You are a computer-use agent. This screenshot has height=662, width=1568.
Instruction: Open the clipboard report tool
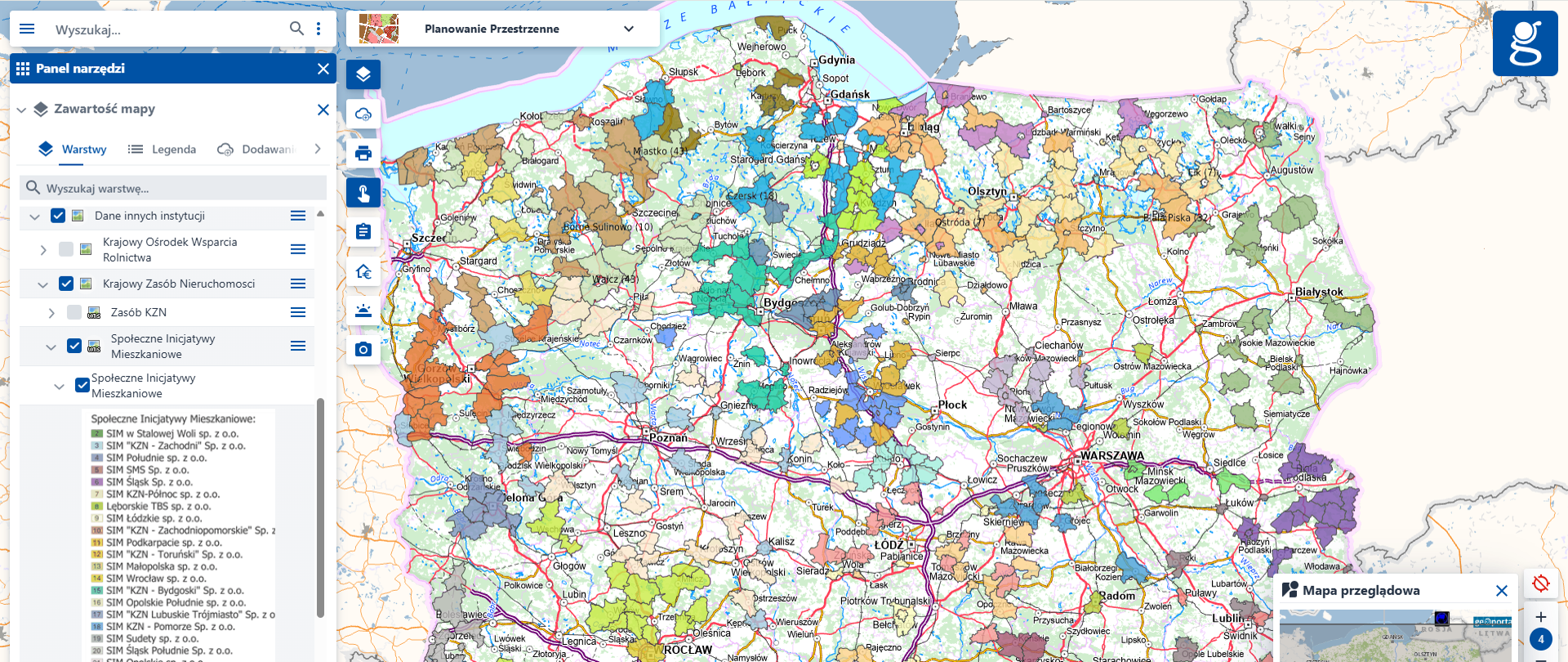363,232
